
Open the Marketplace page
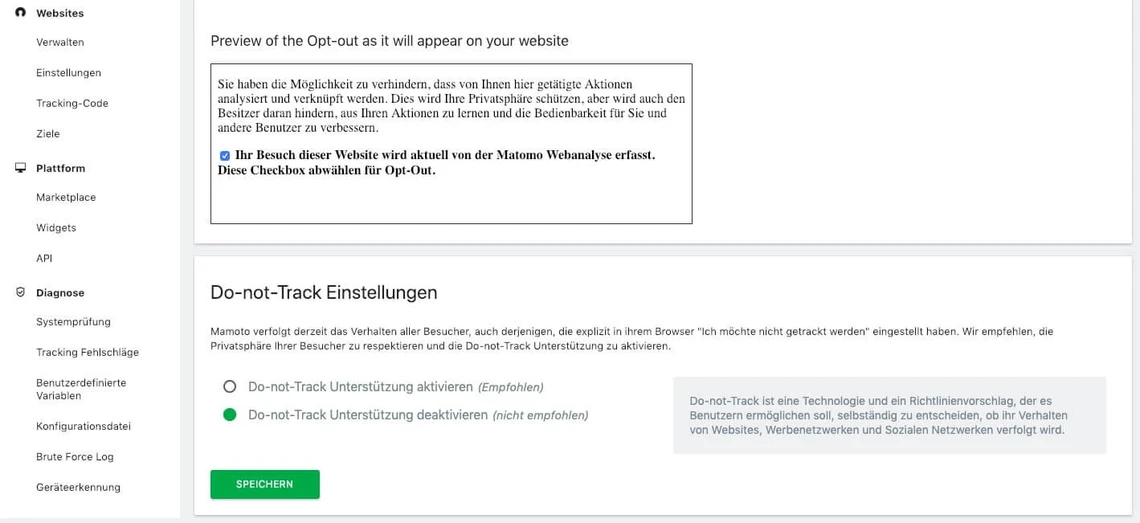(66, 197)
